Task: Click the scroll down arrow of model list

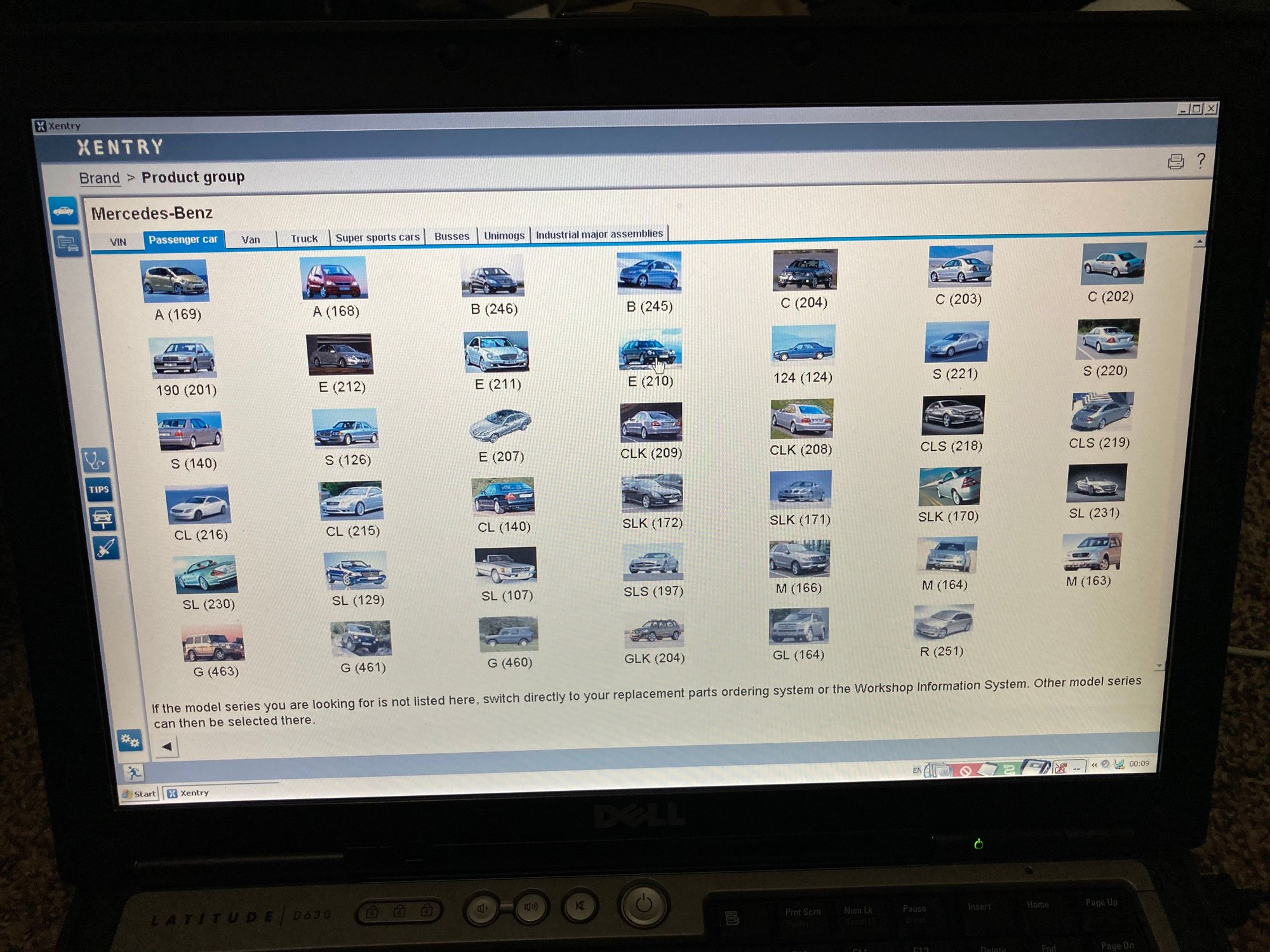Action: 1159,666
